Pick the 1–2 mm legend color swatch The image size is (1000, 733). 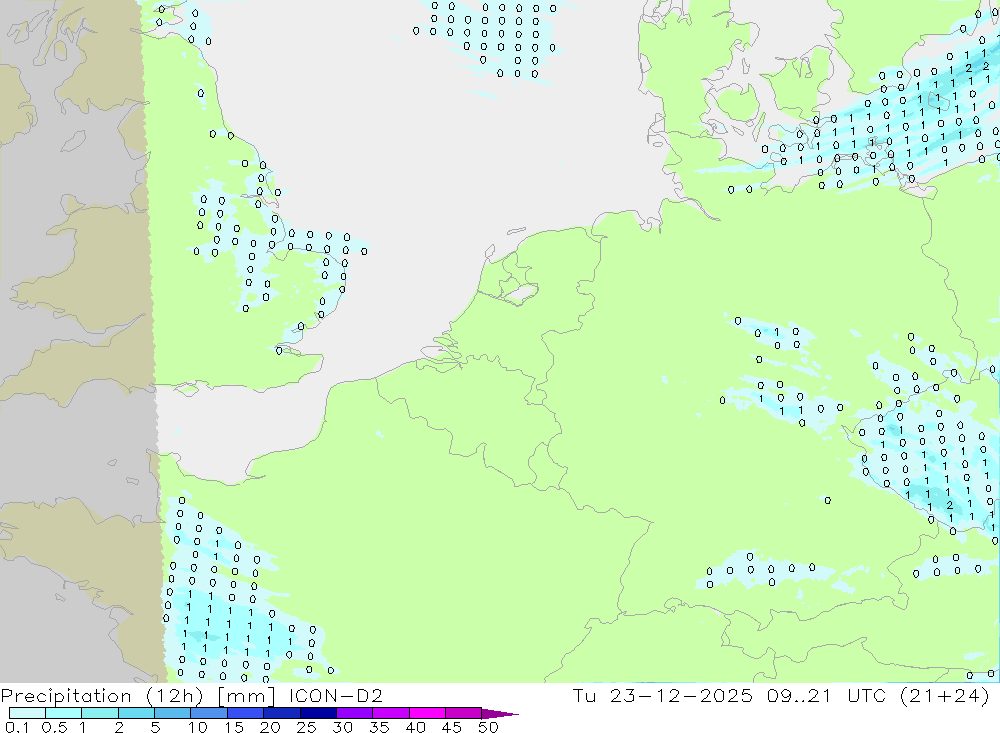[x=100, y=713]
